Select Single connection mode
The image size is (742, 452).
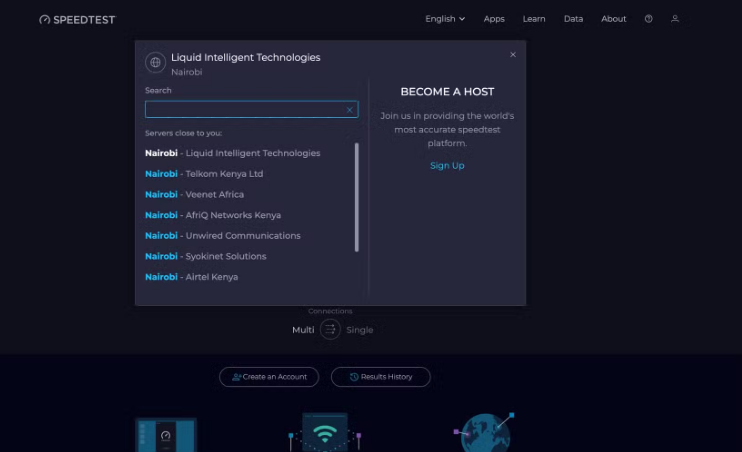360,330
